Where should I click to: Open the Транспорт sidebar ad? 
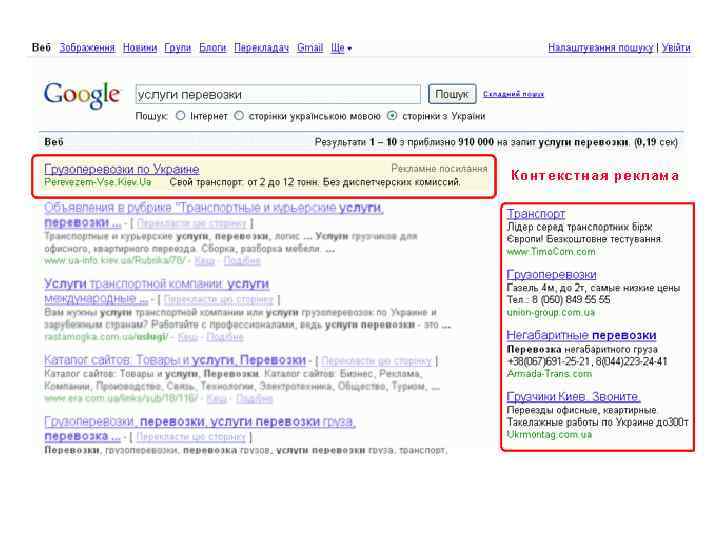536,214
